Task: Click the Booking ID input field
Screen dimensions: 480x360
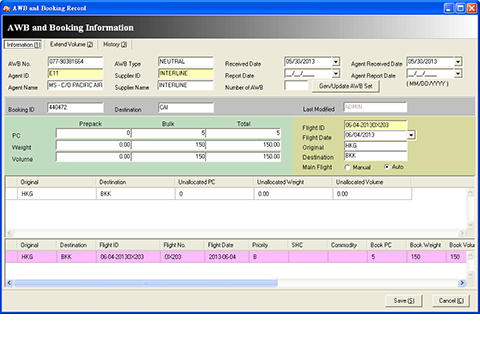Action: click(x=75, y=108)
